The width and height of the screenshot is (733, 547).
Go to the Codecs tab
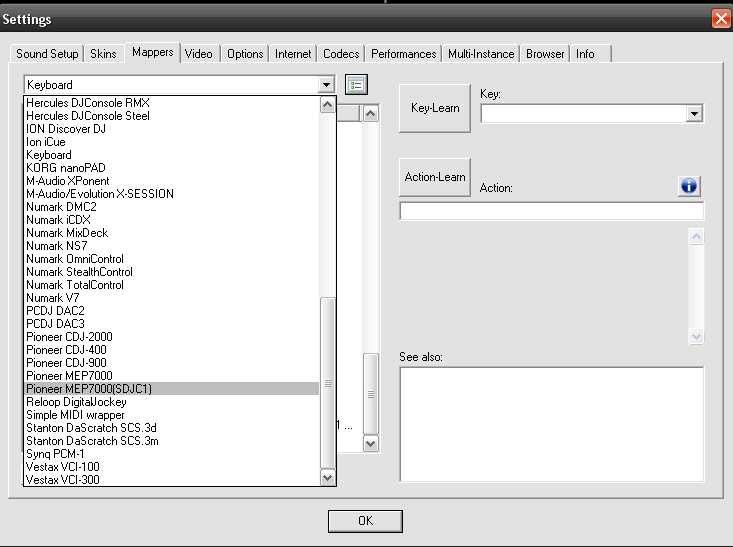pyautogui.click(x=341, y=54)
